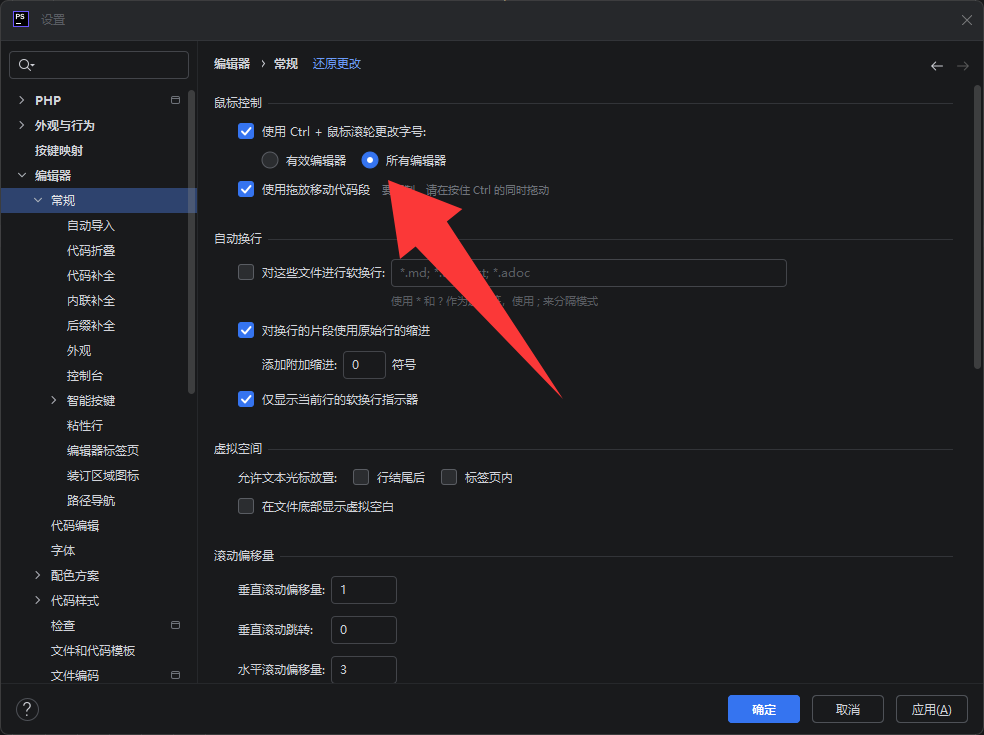Viewport: 984px width, 735px height.
Task: Expand the PHP tree node
Action: [22, 100]
